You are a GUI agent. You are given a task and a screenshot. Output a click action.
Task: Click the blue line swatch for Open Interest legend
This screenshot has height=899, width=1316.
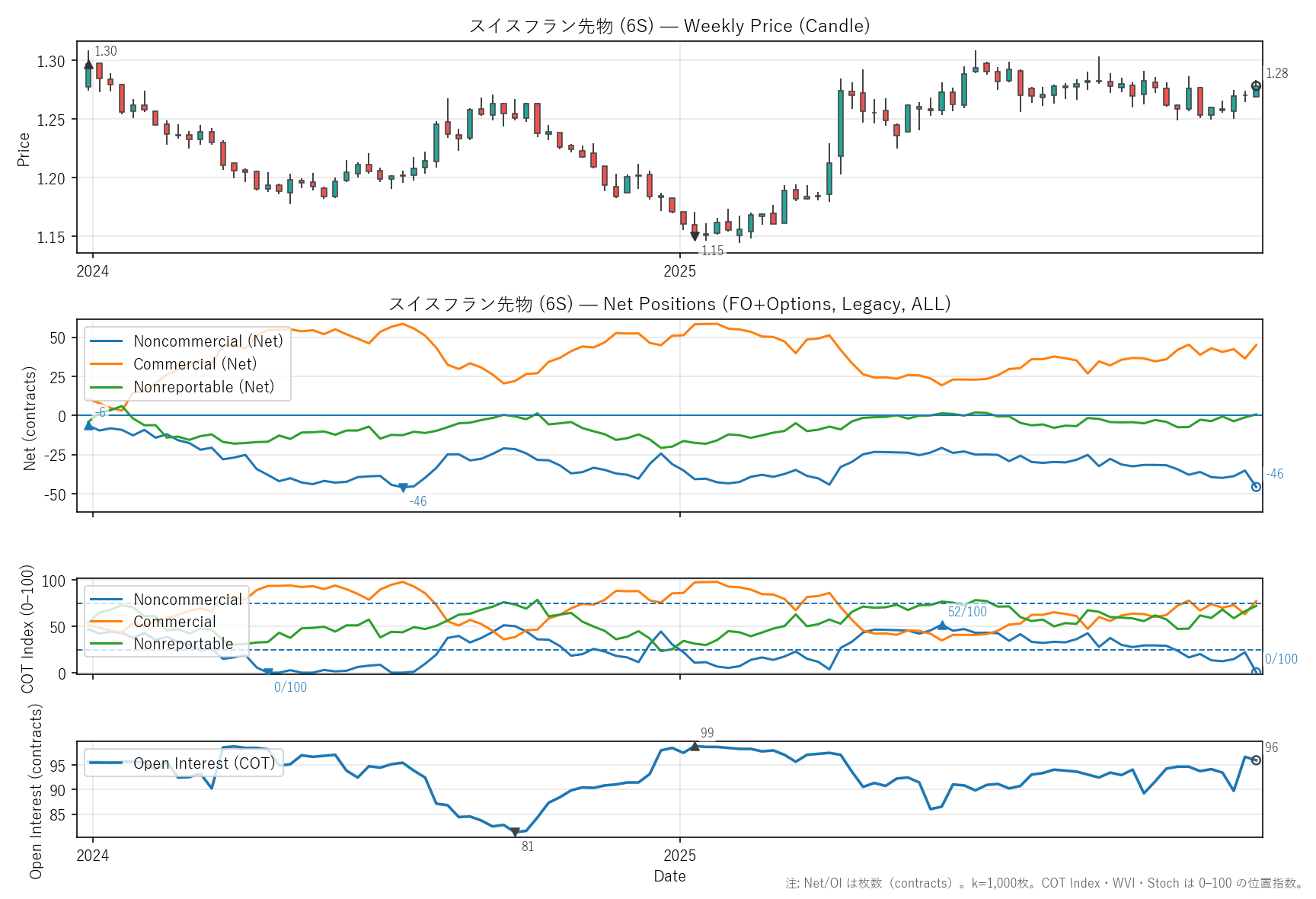(106, 763)
